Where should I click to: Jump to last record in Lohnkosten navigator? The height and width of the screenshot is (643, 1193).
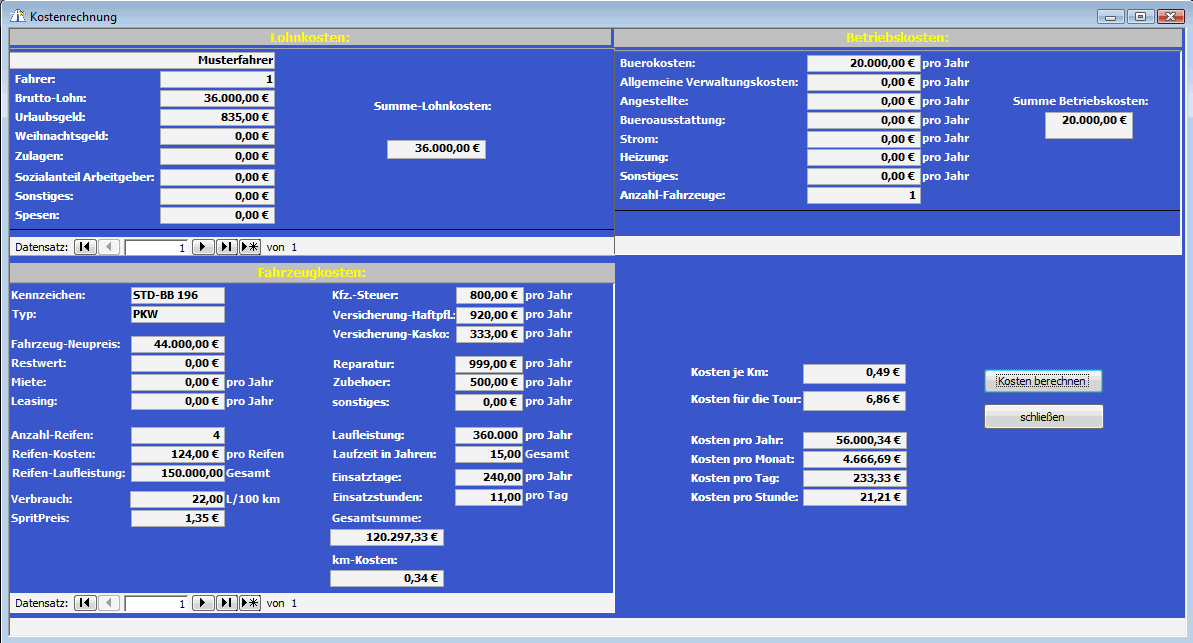click(x=227, y=246)
